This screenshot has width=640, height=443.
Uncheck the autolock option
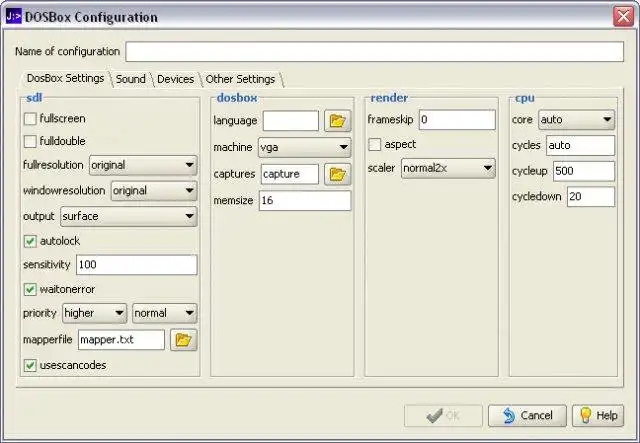(30, 241)
